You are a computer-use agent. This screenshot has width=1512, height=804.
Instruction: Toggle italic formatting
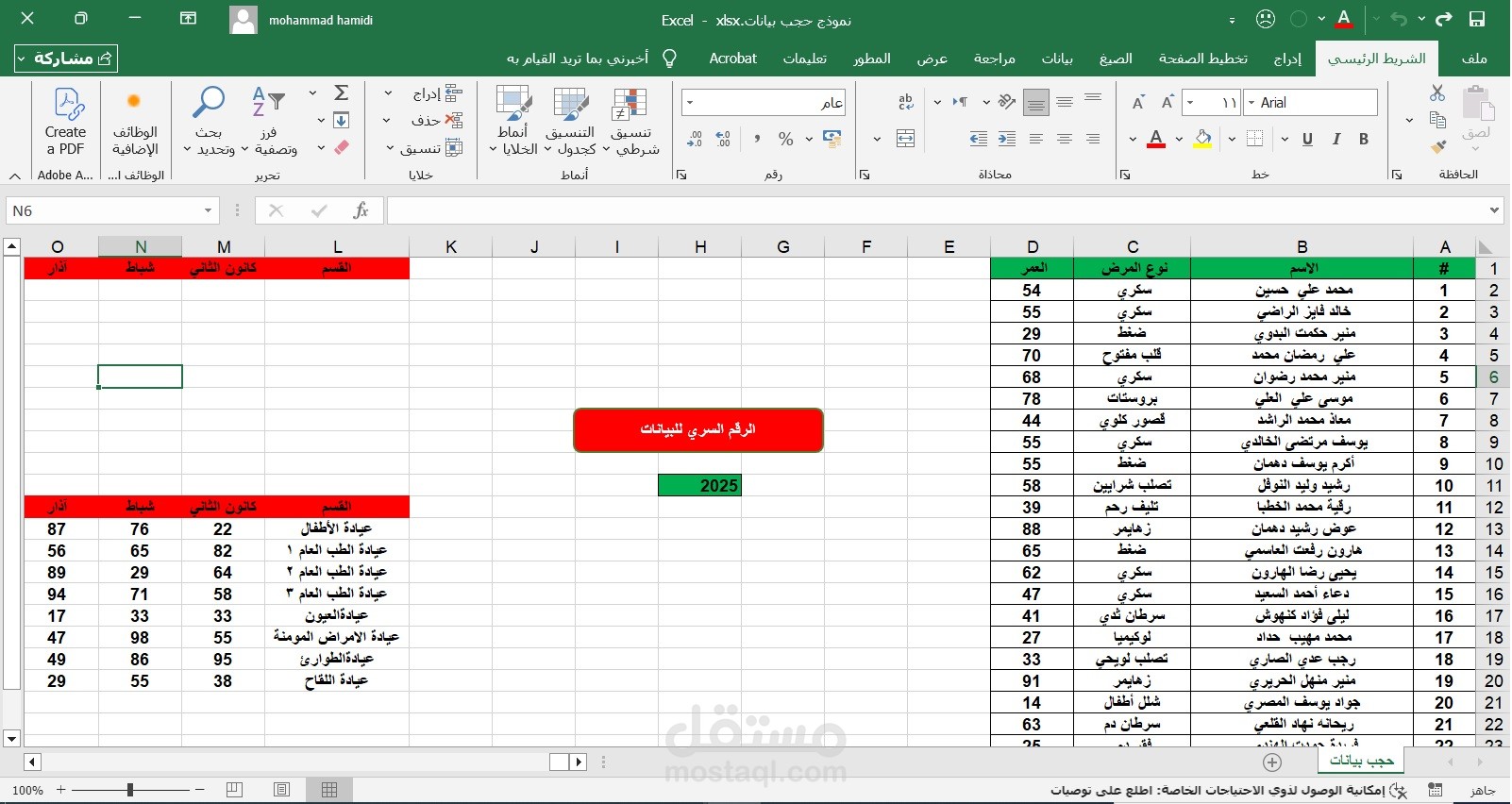pos(1336,139)
